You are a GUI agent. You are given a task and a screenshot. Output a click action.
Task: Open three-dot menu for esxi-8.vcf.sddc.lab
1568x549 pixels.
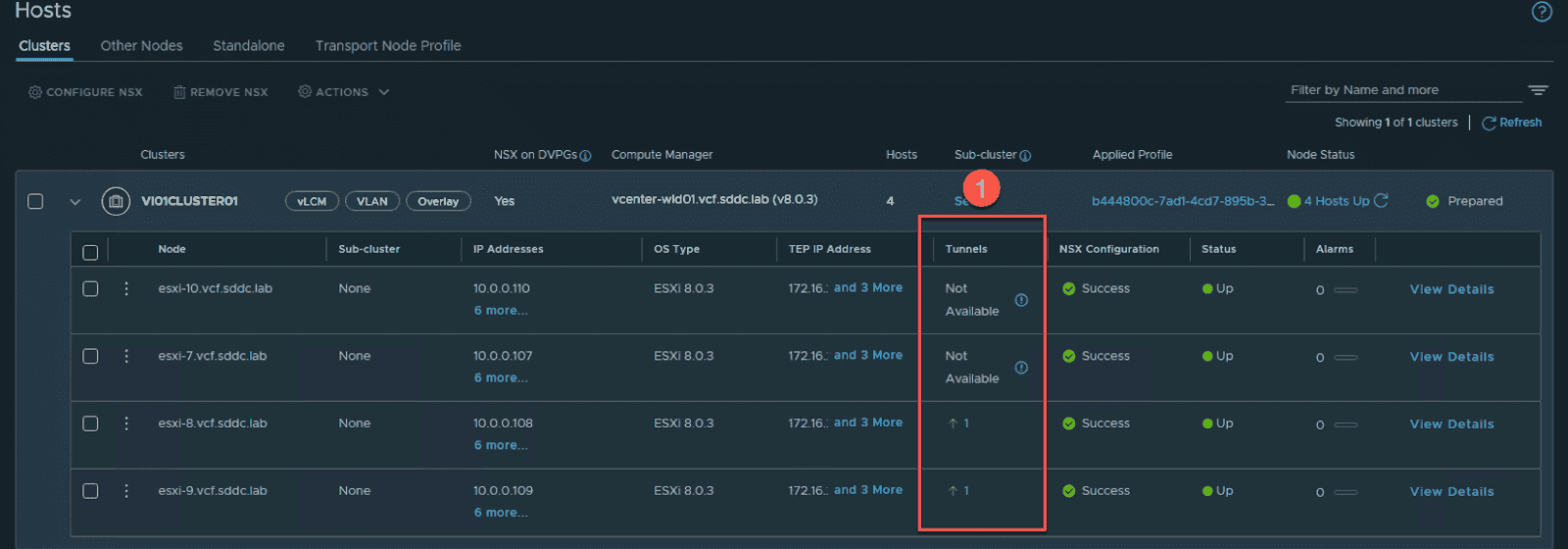pyautogui.click(x=126, y=424)
